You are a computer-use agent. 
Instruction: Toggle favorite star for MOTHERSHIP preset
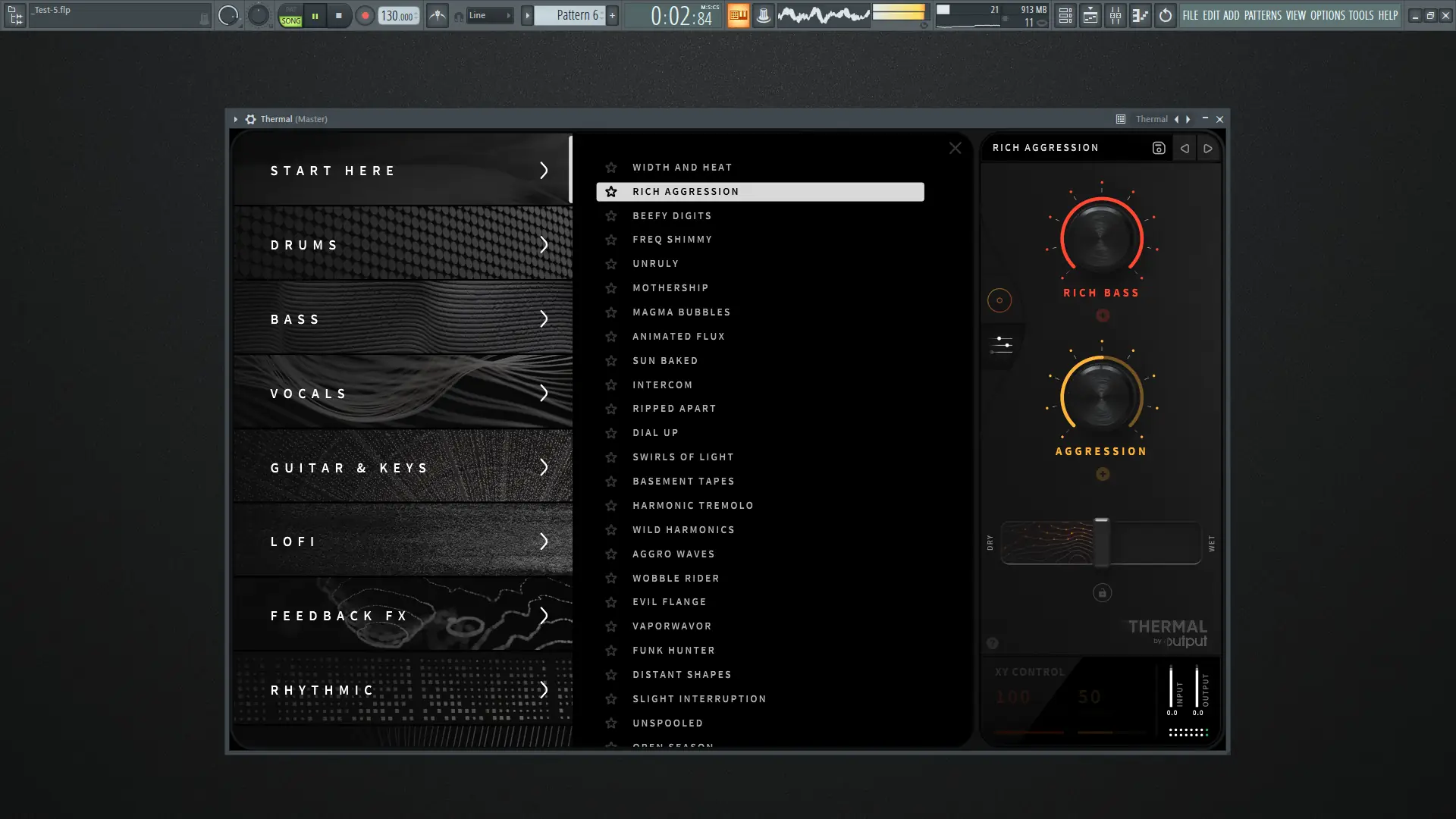pos(611,288)
